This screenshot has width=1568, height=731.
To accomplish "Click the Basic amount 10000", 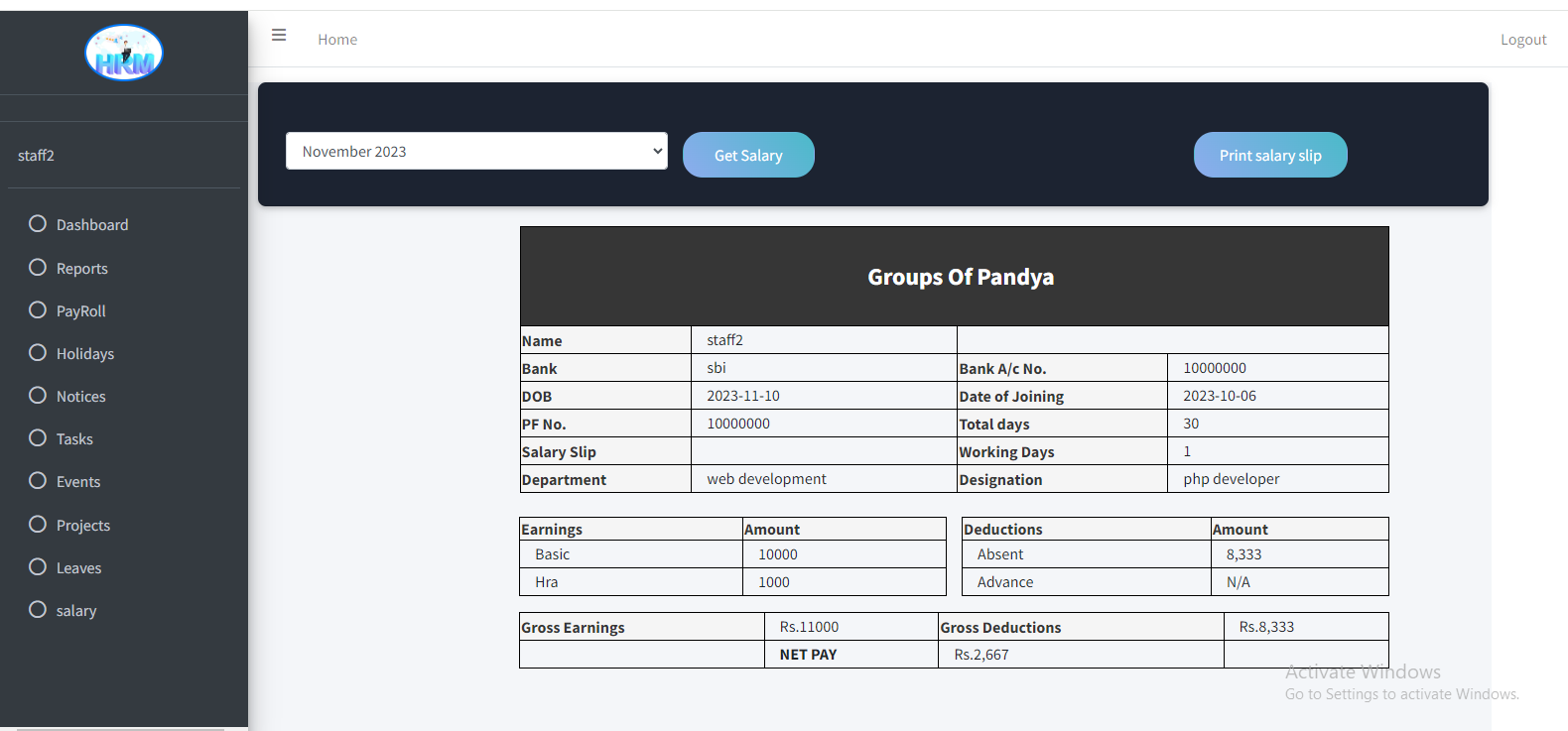I will [778, 554].
